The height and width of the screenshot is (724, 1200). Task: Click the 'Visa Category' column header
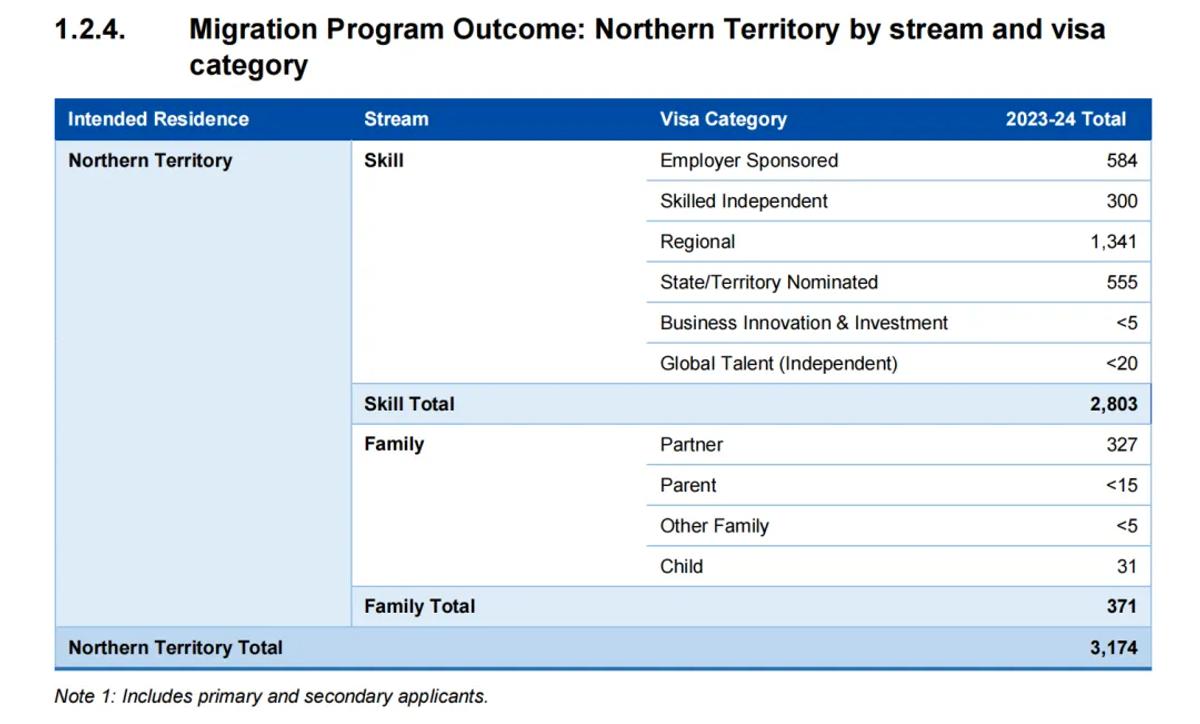tap(723, 119)
